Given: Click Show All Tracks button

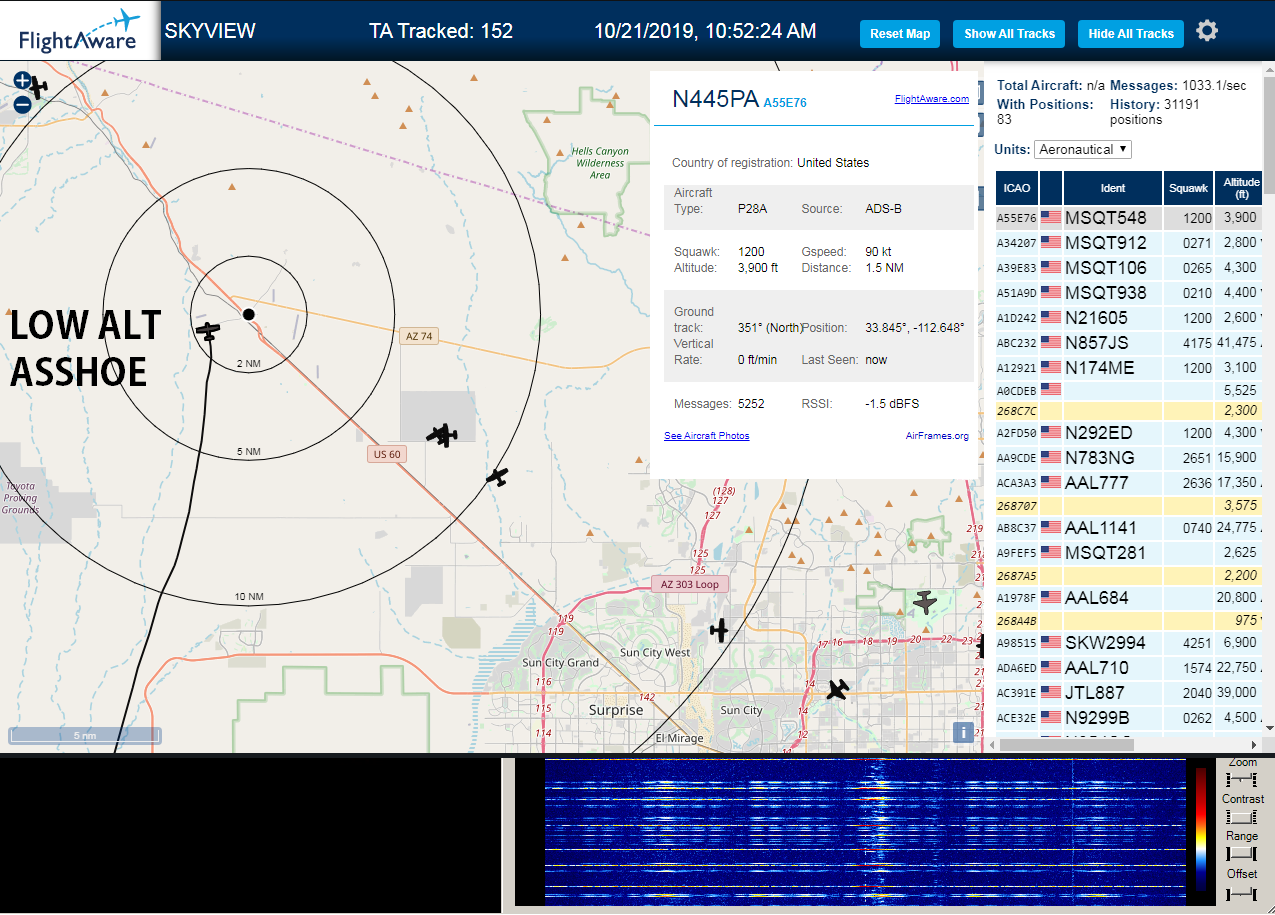Looking at the screenshot, I should coord(1009,33).
